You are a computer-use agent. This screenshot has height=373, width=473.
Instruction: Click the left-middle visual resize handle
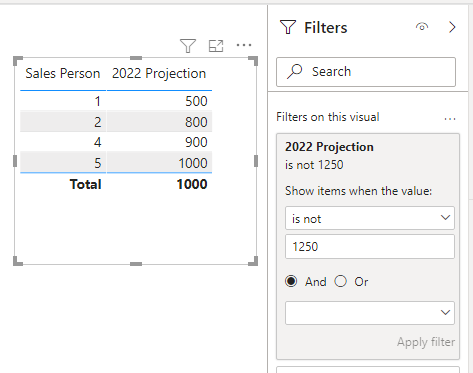15,161
